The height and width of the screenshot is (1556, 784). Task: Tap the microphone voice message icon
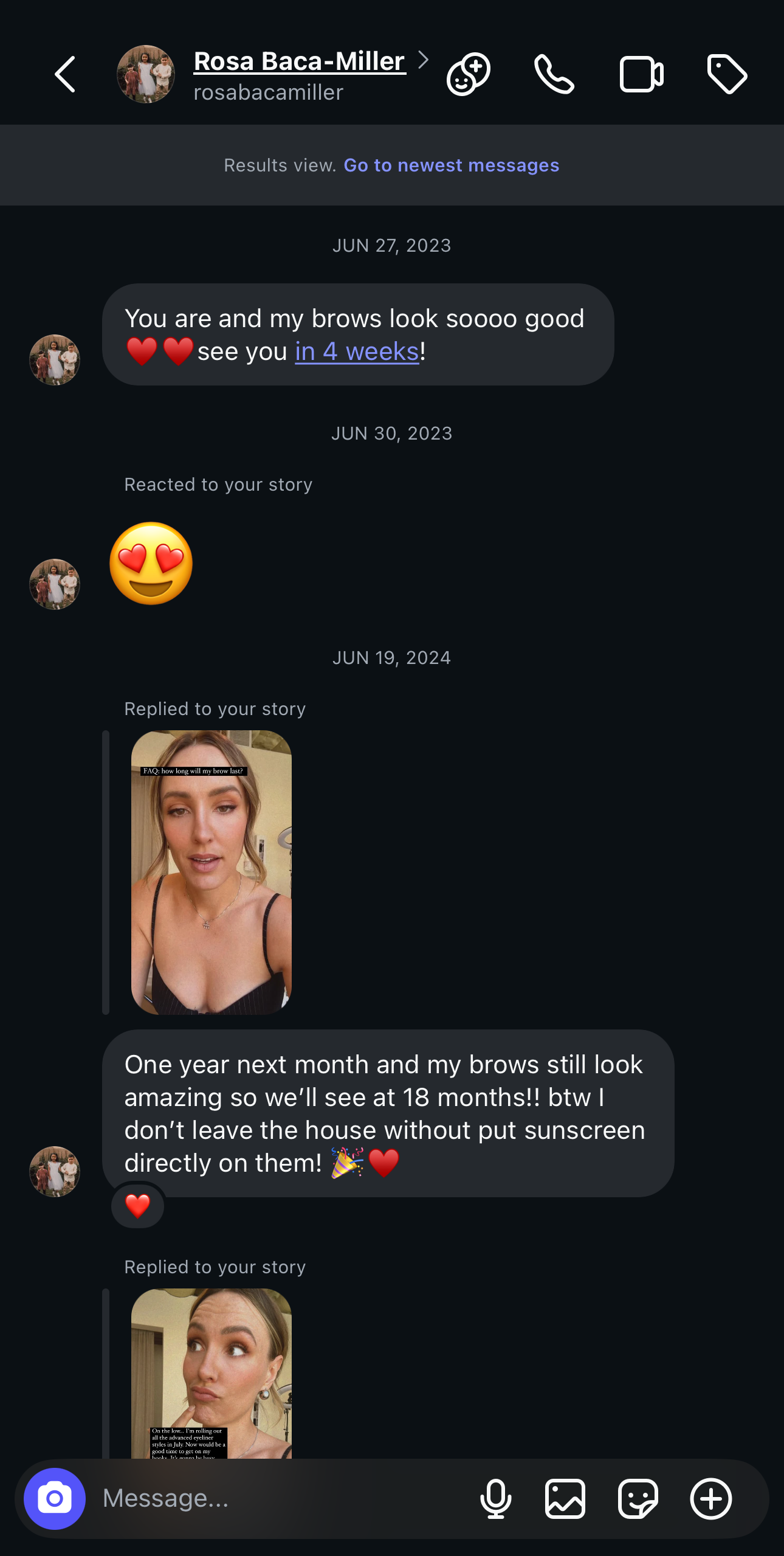tap(496, 1498)
